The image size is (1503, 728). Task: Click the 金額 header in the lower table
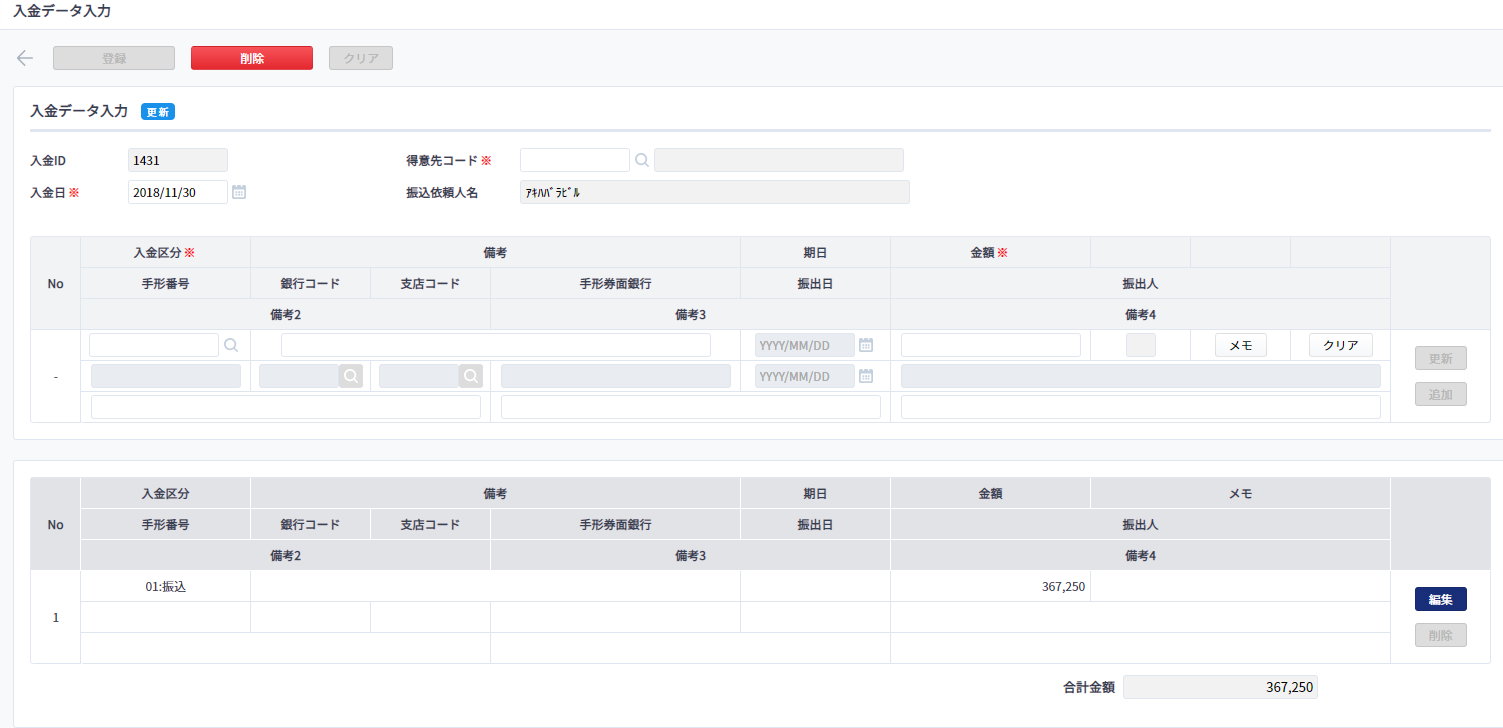pyautogui.click(x=990, y=494)
